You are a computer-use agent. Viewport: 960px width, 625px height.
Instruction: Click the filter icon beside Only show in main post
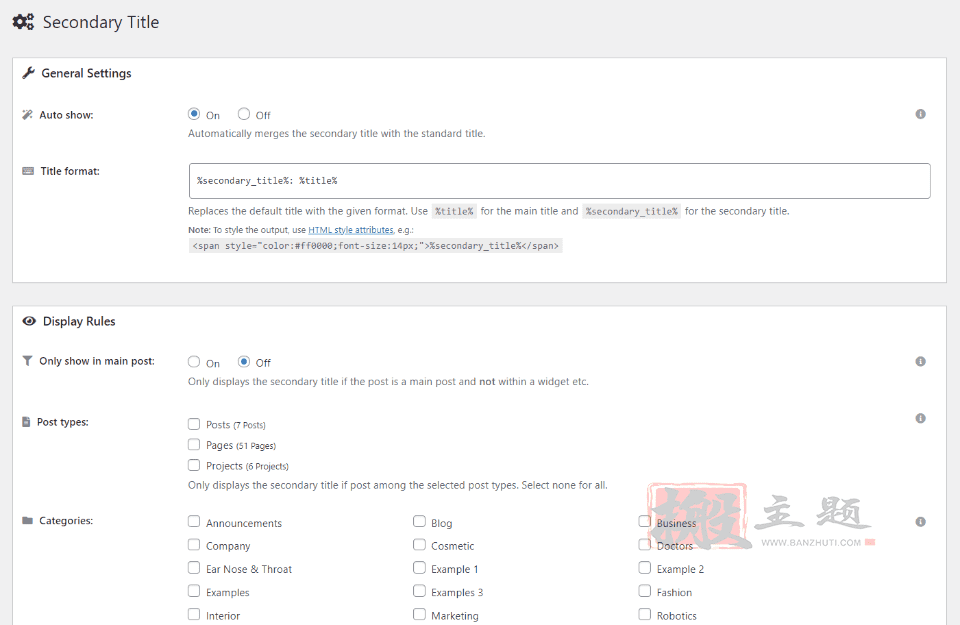(27, 361)
